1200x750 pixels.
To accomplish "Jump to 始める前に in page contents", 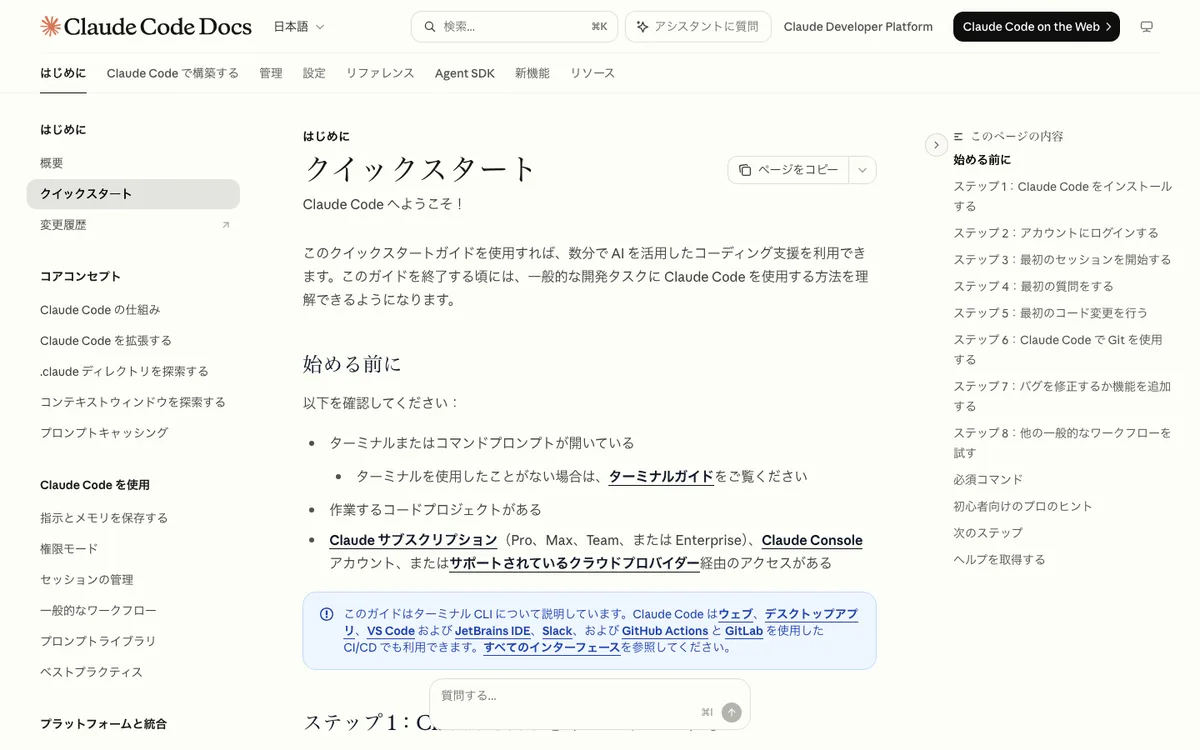I will click(x=982, y=160).
